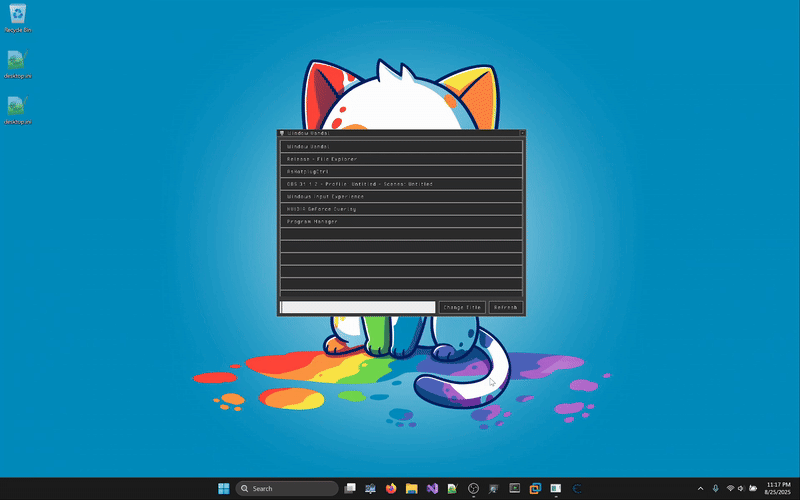This screenshot has width=800, height=500.
Task: Close the Window Vandal window
Action: pyautogui.click(x=522, y=133)
